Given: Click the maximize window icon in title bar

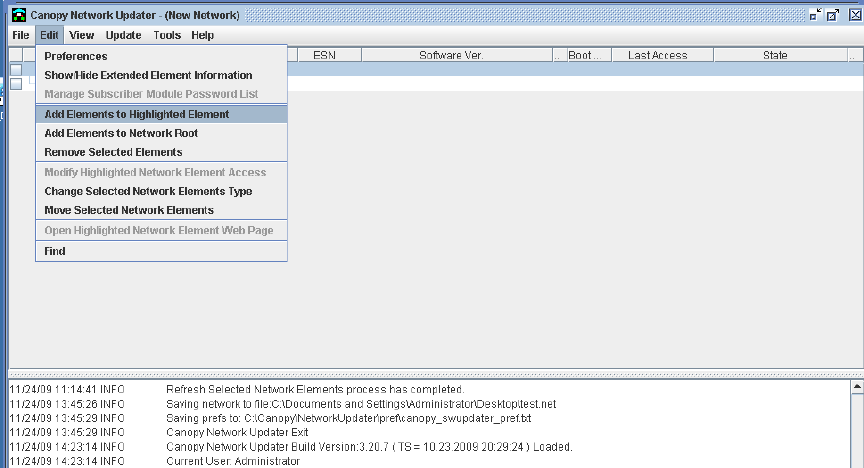Looking at the screenshot, I should (x=833, y=15).
